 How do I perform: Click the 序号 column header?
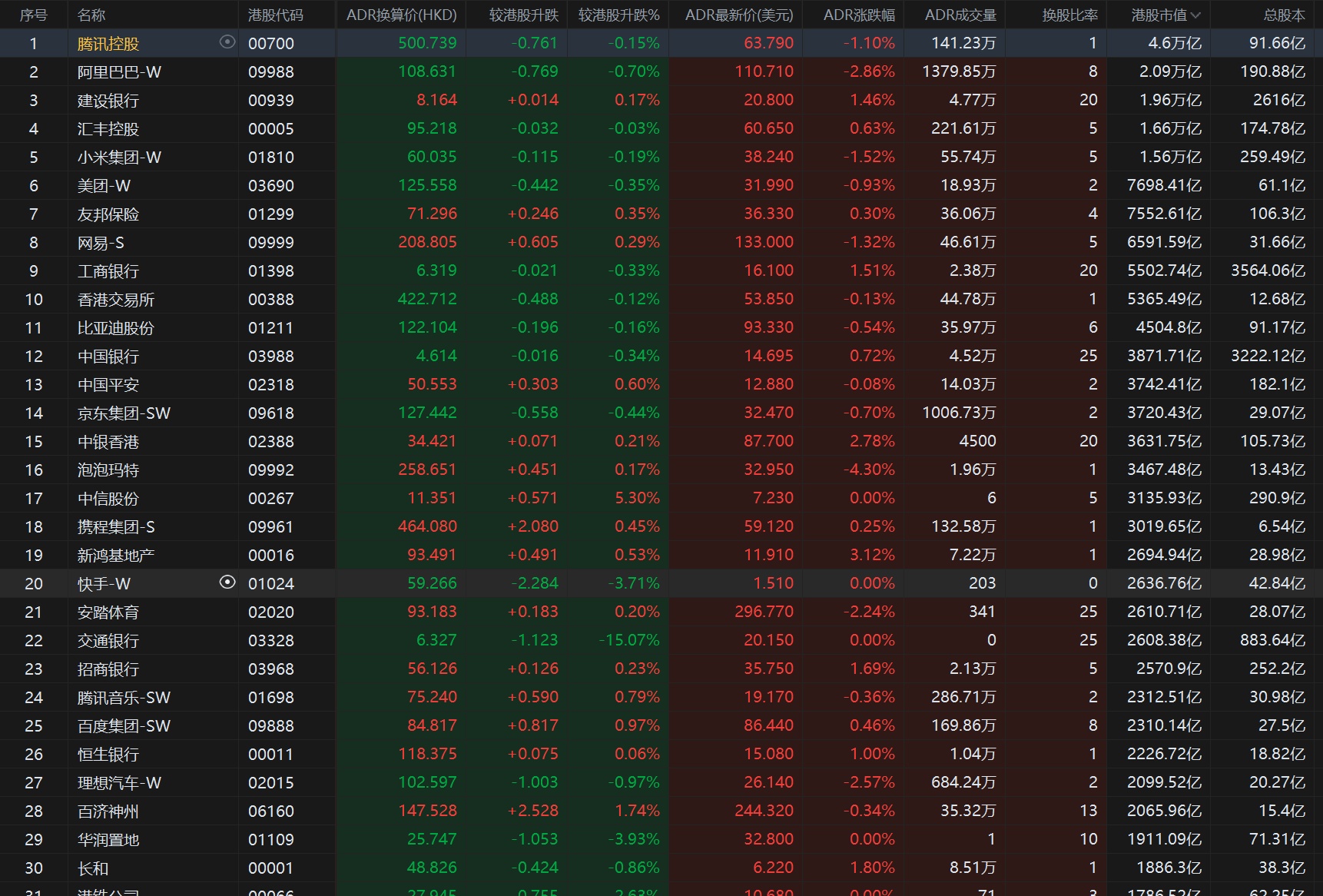click(33, 15)
